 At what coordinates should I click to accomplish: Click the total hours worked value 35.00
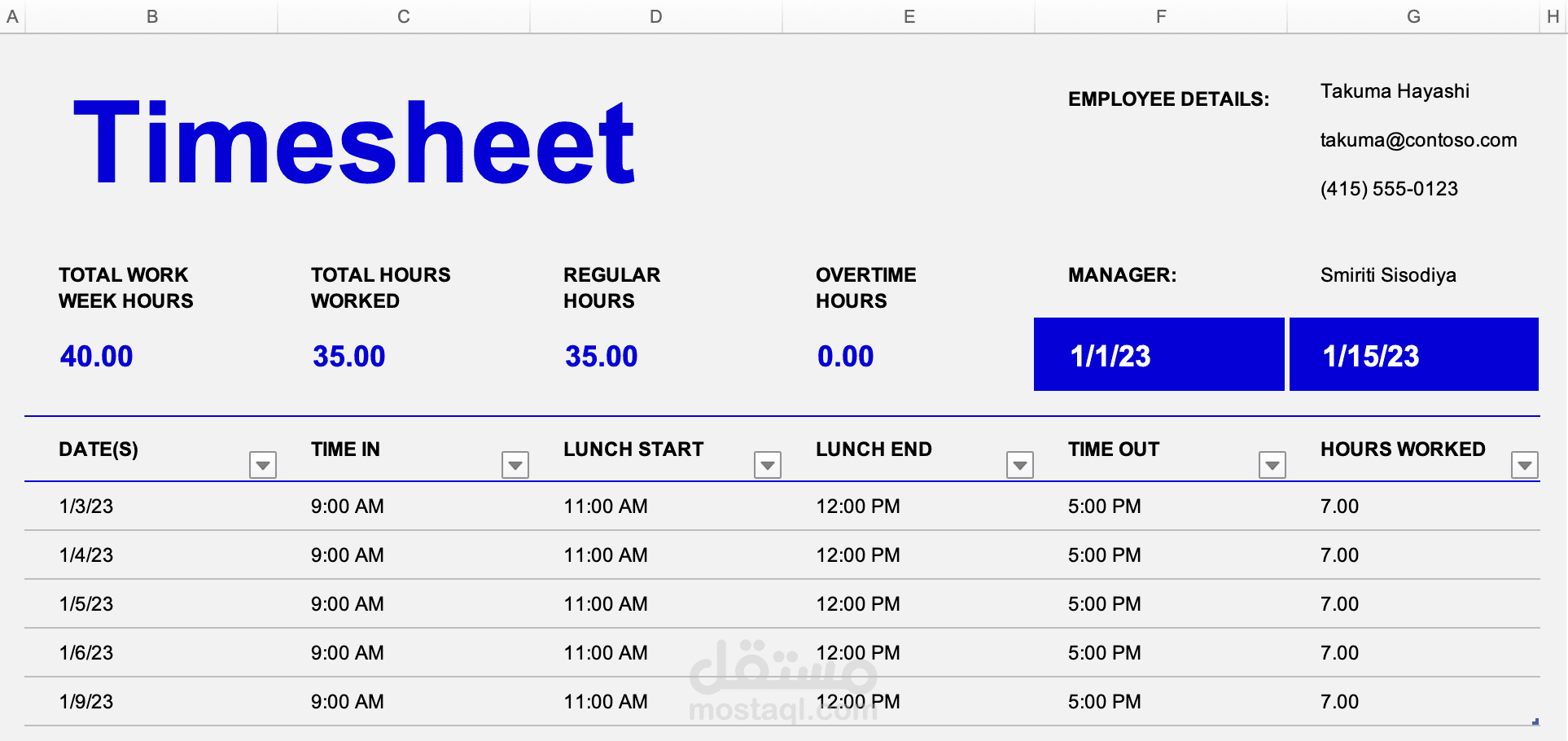click(x=348, y=357)
